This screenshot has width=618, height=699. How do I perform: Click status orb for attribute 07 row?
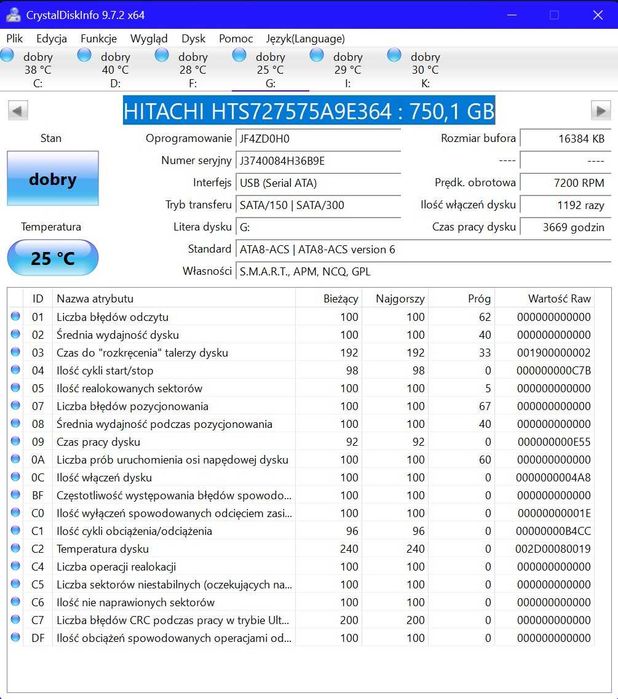coord(16,406)
